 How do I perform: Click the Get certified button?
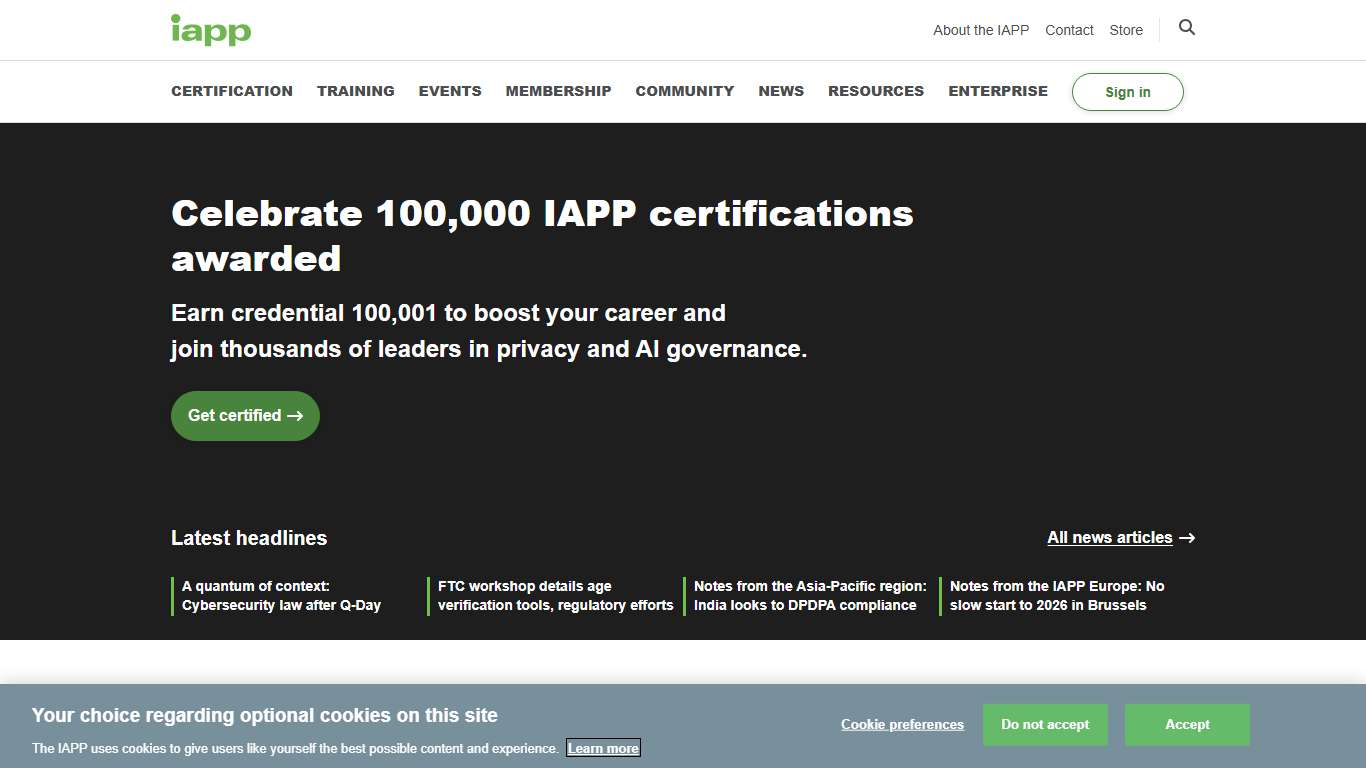(244, 415)
